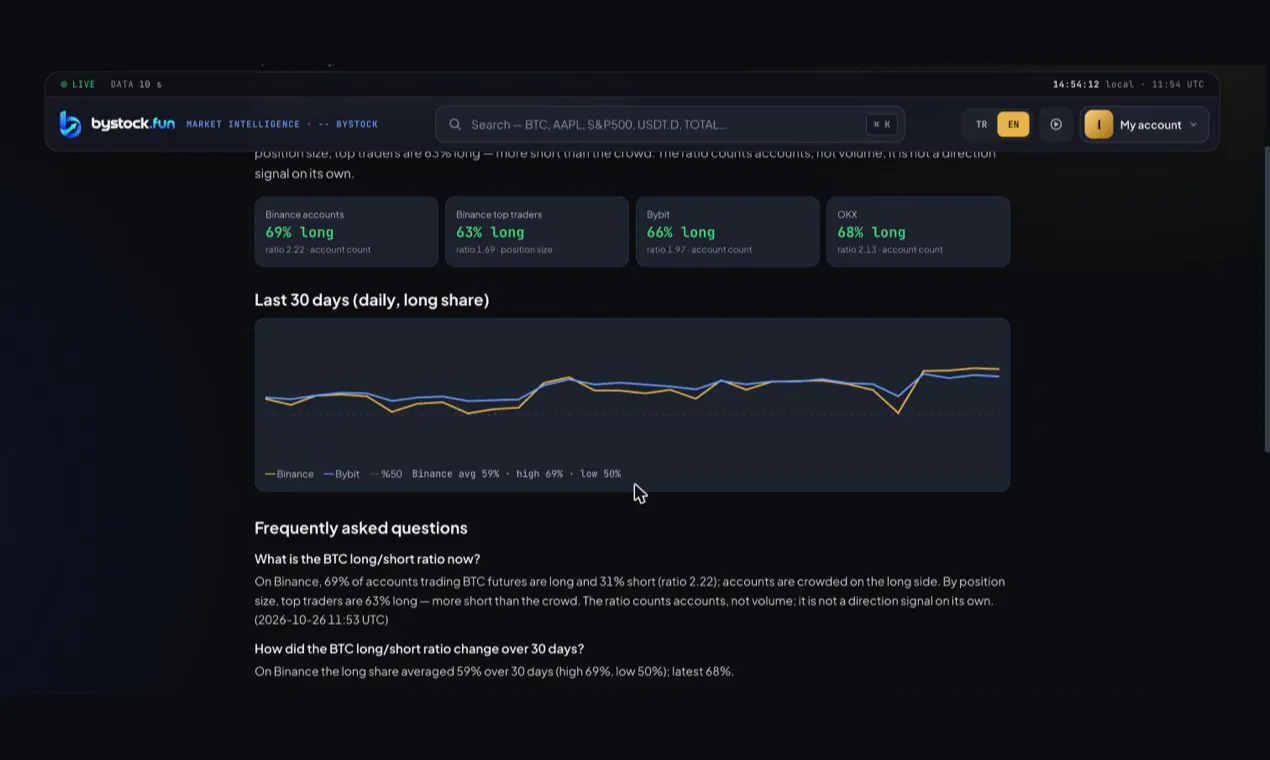Screen dimensions: 1270x760
Task: Click the circular play icon button
Action: [x=1056, y=125]
